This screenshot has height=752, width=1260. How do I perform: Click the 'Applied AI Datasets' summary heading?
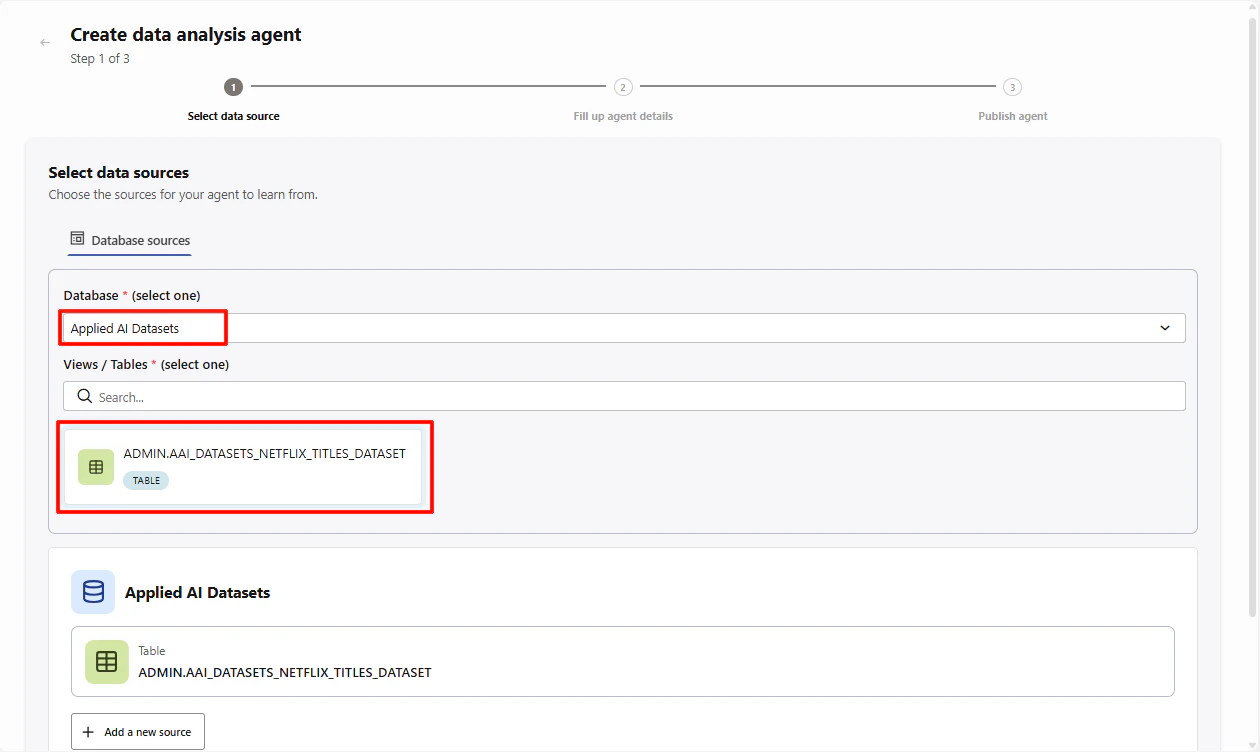tap(197, 593)
